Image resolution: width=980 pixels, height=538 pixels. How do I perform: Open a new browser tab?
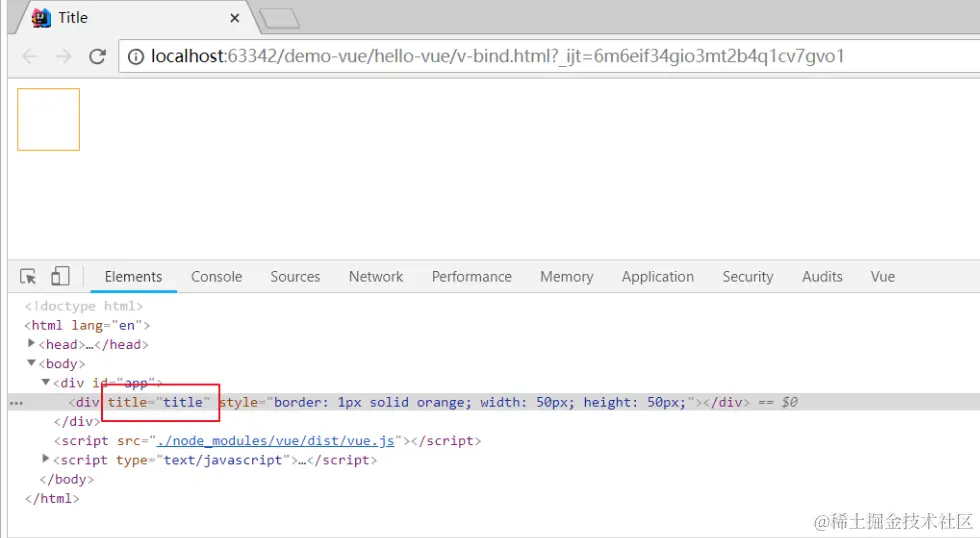tap(279, 19)
